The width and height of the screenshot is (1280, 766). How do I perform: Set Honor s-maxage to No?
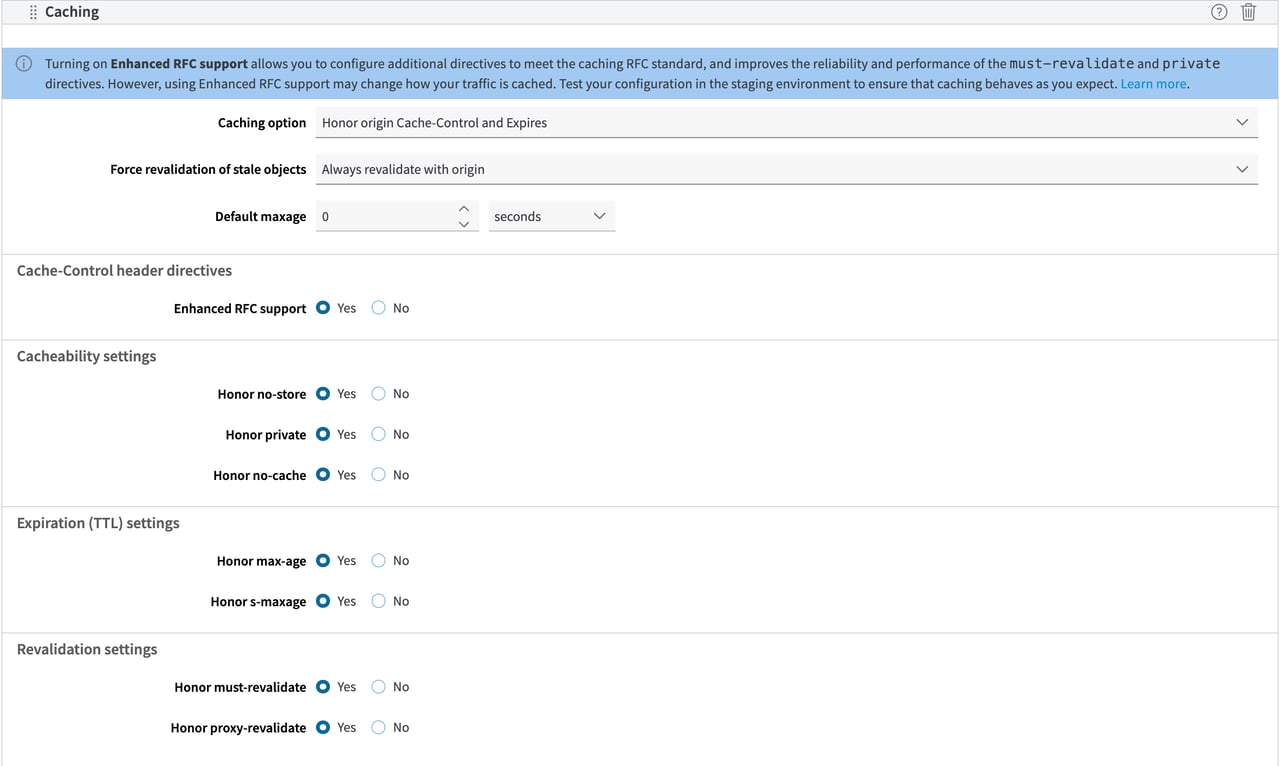coord(378,601)
